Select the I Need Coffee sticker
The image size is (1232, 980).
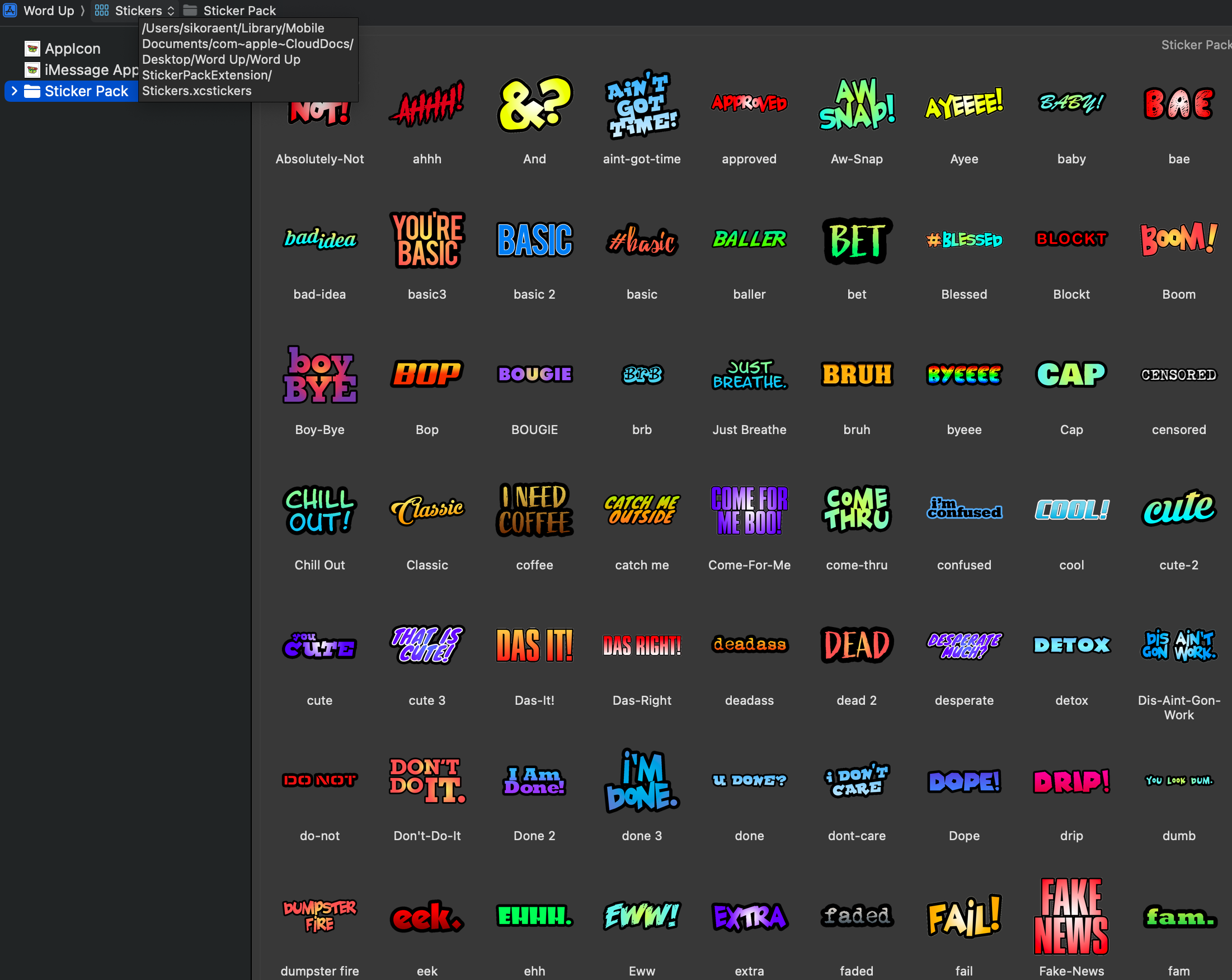tap(534, 510)
